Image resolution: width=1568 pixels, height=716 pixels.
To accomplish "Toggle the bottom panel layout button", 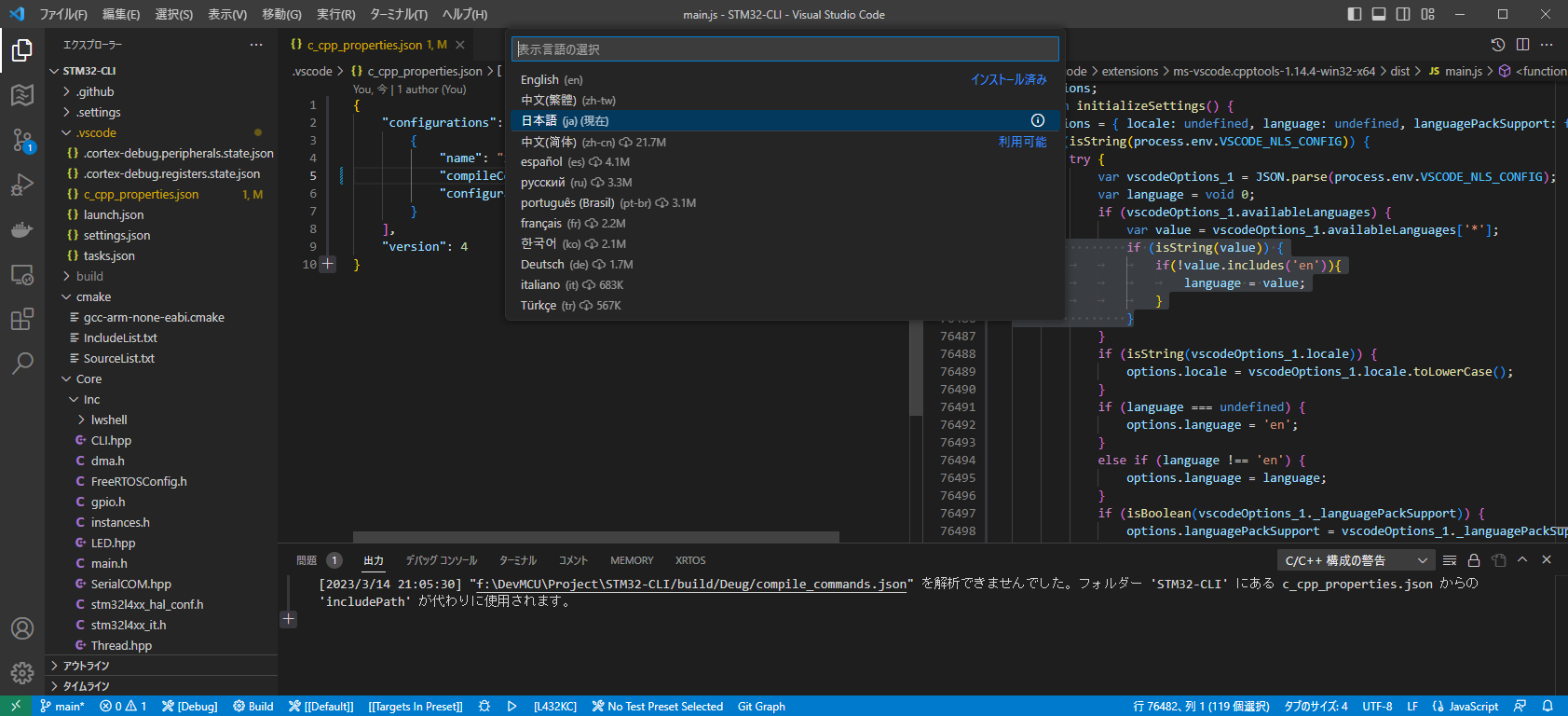I will coord(1379,14).
